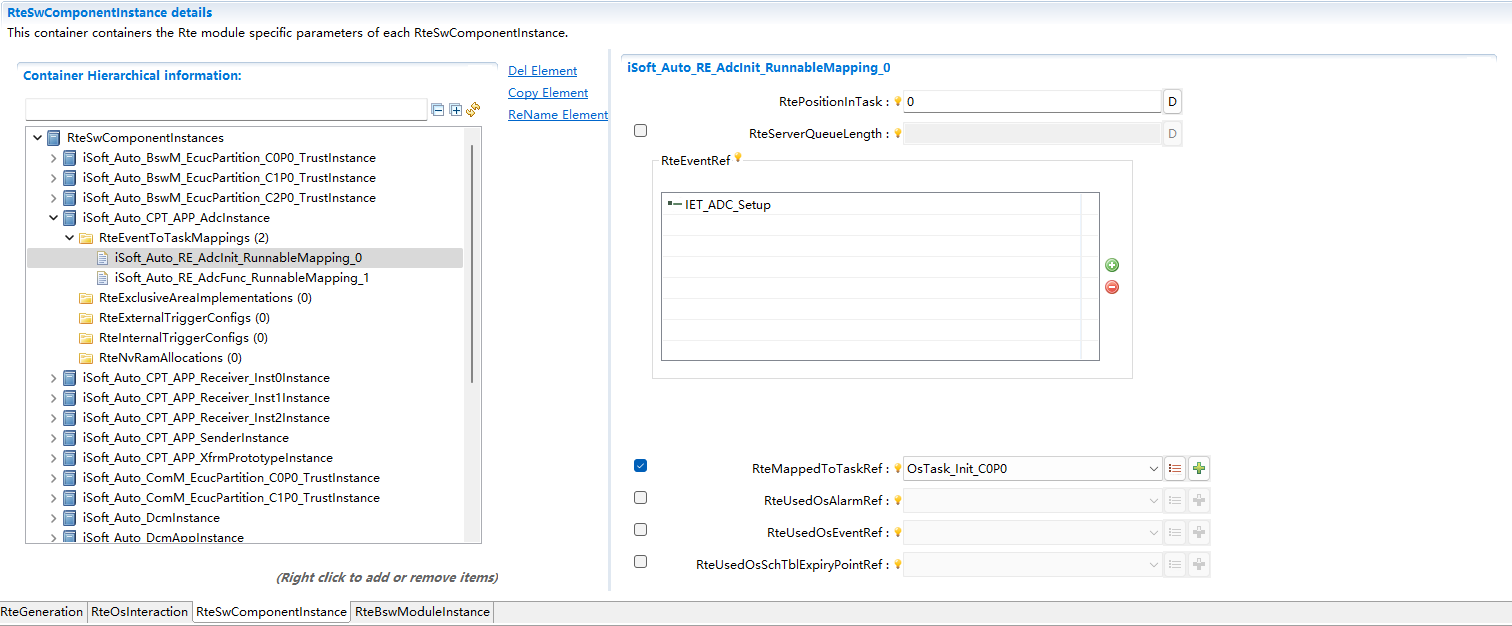Viewport: 1512px width, 626px height.
Task: Click the refresh tree icon
Action: pos(473,110)
